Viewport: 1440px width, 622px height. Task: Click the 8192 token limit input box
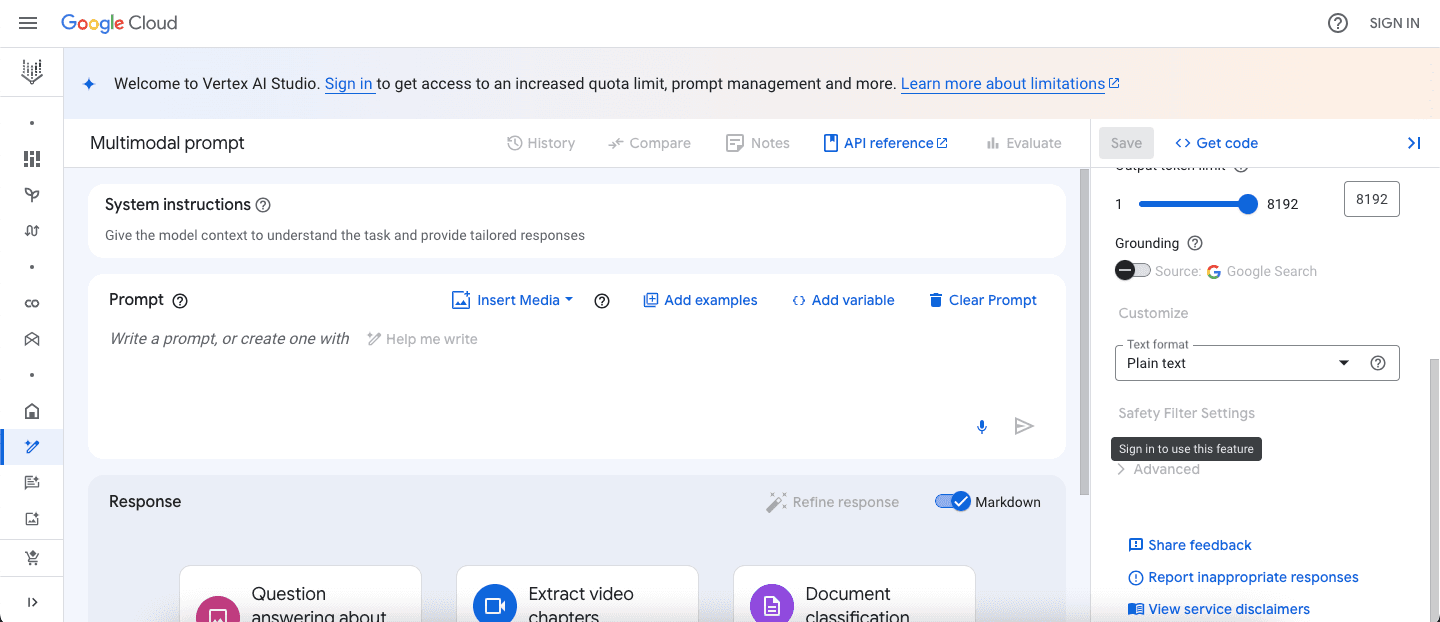click(1372, 199)
